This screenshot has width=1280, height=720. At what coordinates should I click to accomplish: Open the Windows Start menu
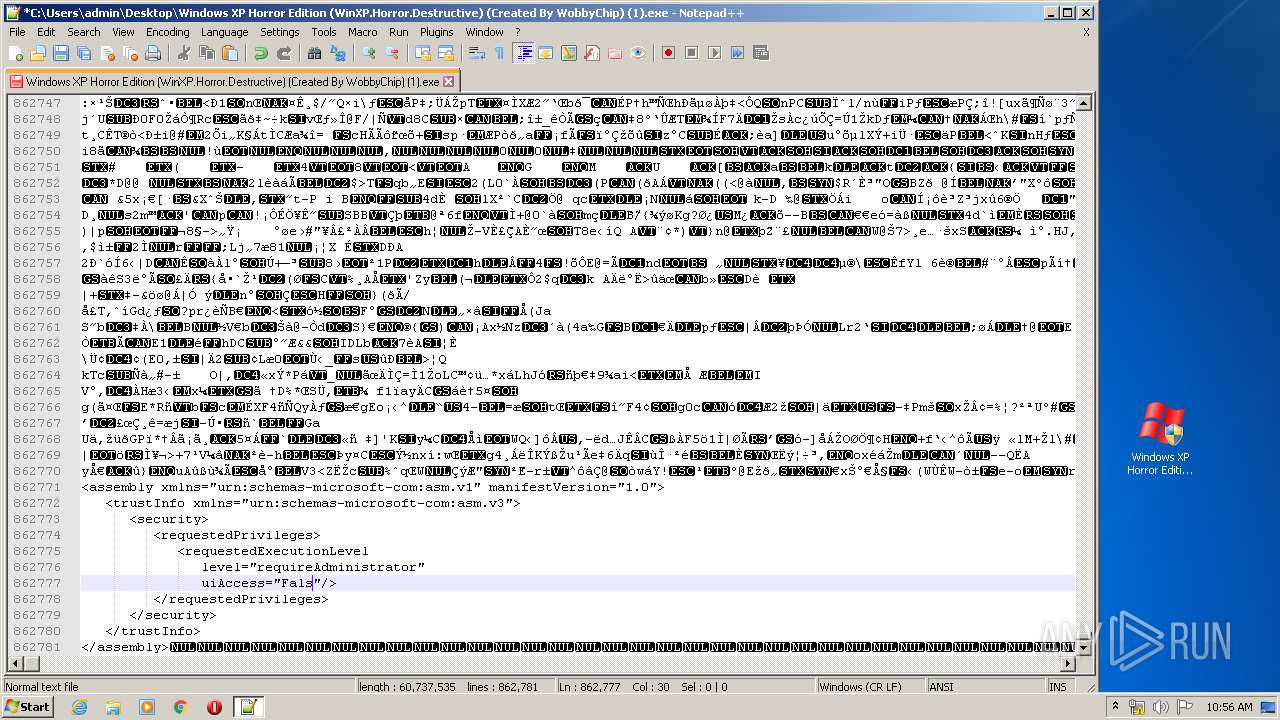click(27, 707)
